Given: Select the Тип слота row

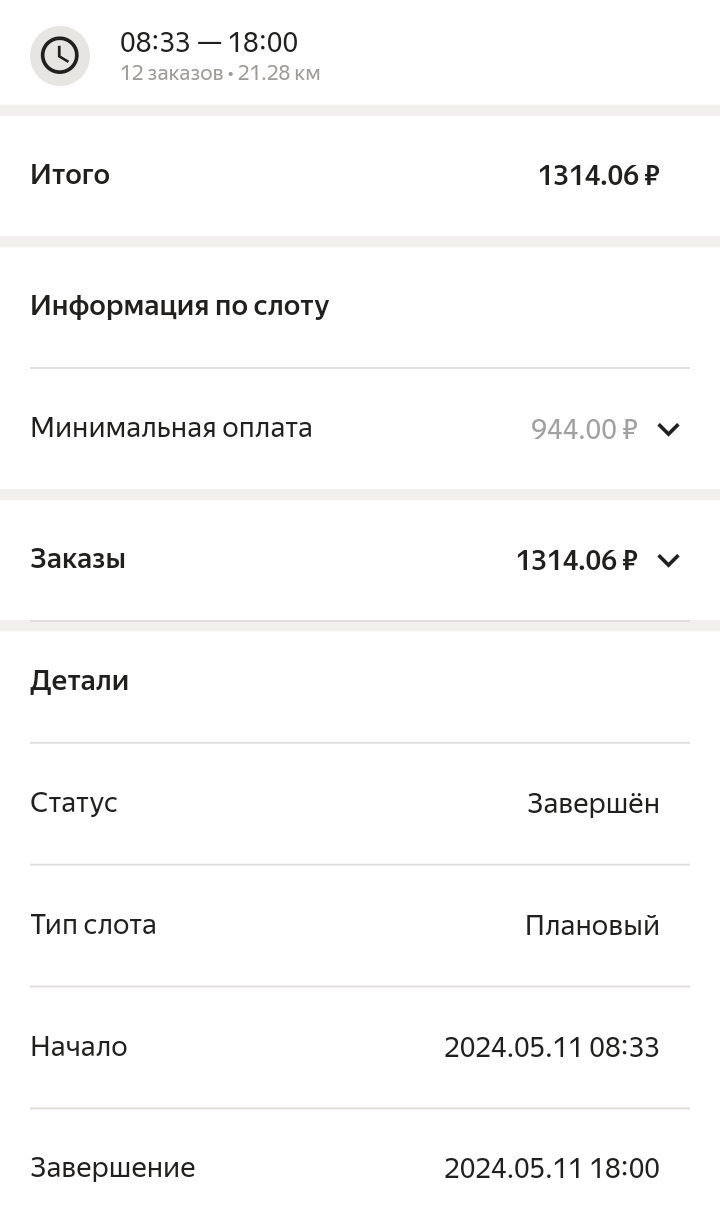Looking at the screenshot, I should click(360, 926).
